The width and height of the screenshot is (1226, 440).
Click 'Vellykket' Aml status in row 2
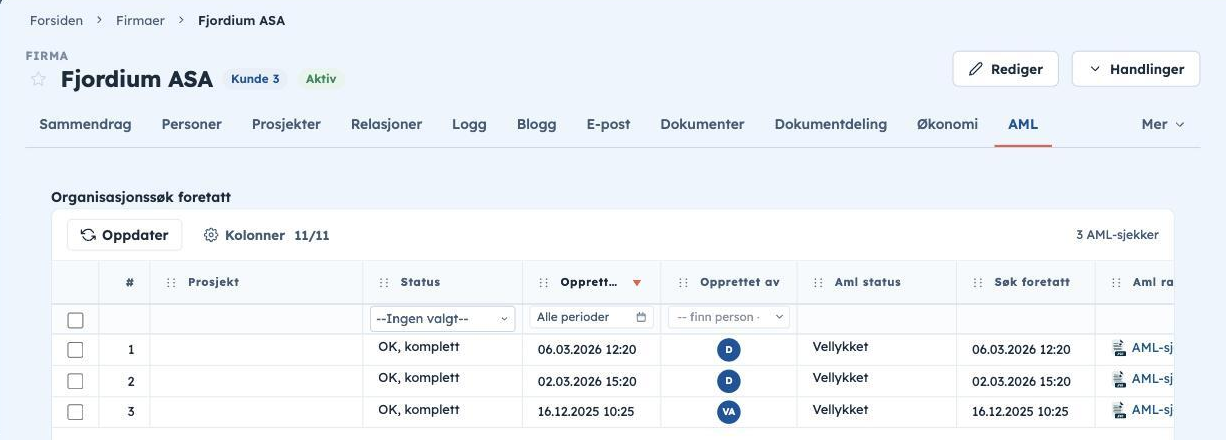[x=840, y=378]
